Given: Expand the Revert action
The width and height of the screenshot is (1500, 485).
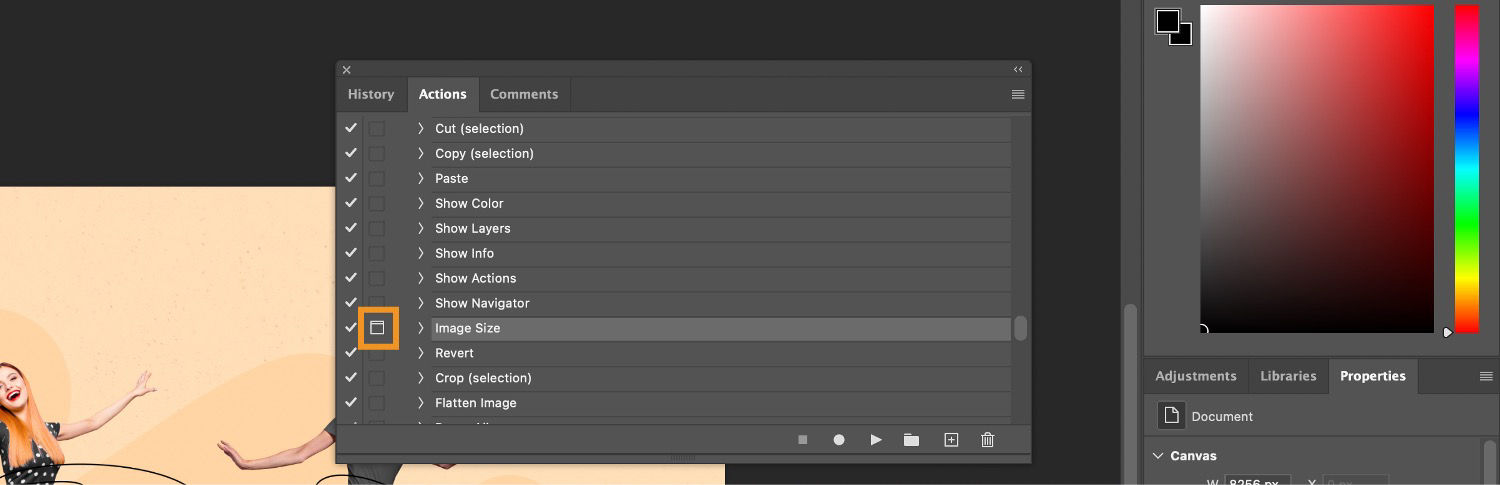Looking at the screenshot, I should (421, 353).
